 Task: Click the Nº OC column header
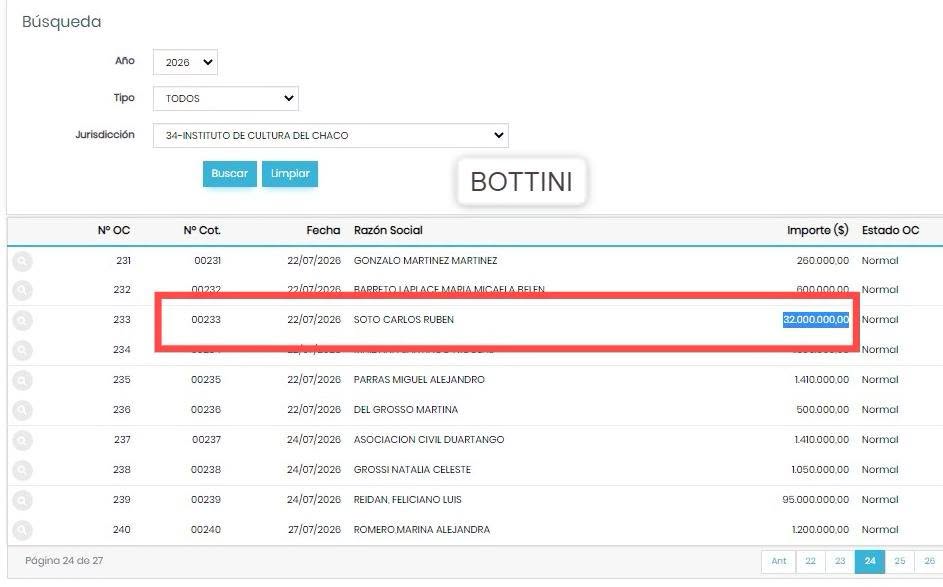click(x=114, y=230)
